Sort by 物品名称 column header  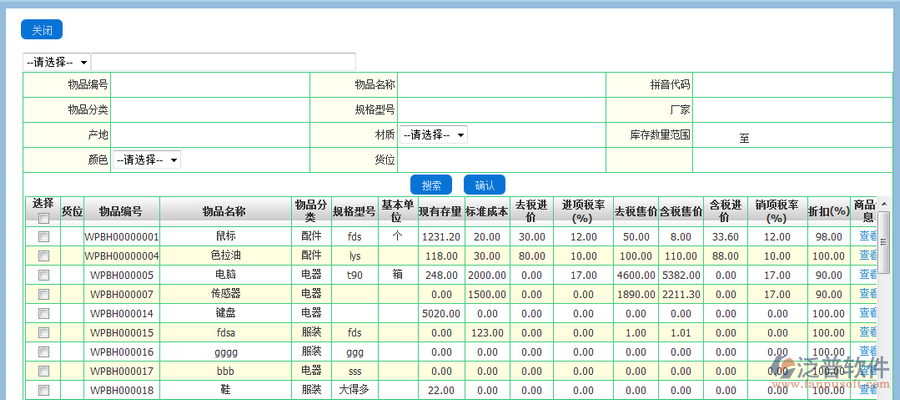coord(224,211)
